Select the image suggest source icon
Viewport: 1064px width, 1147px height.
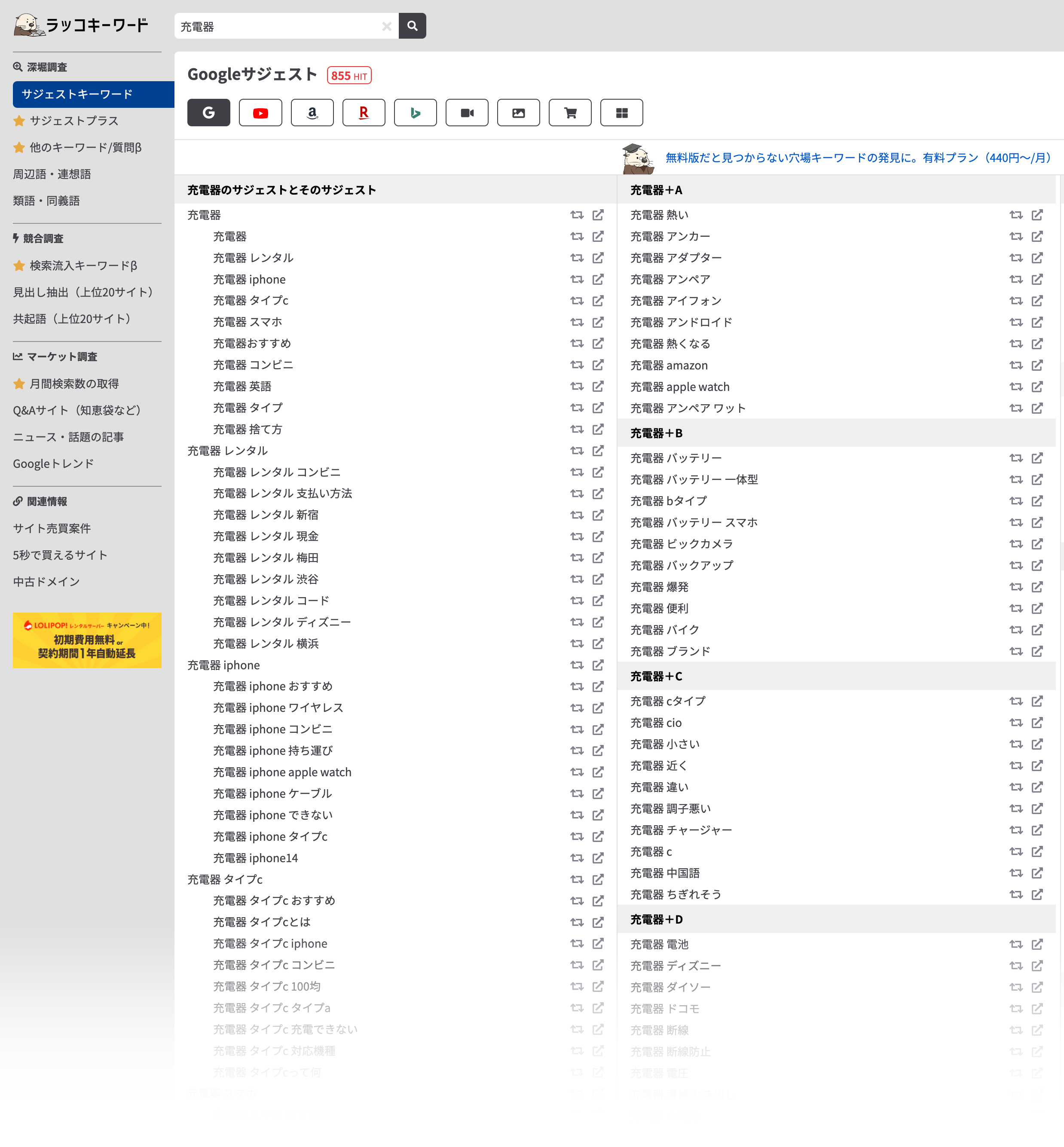click(518, 113)
